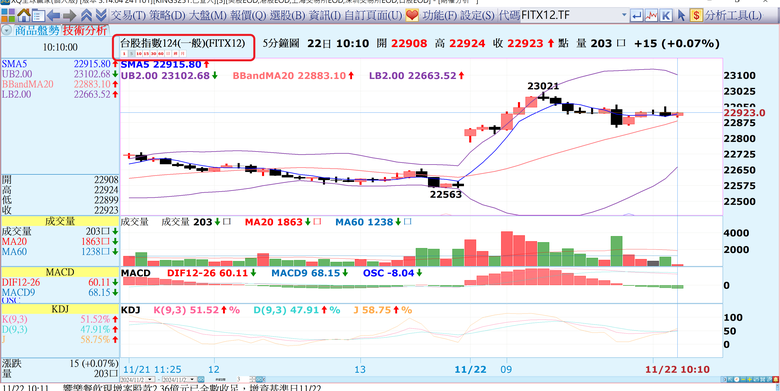Open the 報價(Q) menu
780x391 pixels.
coord(249,15)
